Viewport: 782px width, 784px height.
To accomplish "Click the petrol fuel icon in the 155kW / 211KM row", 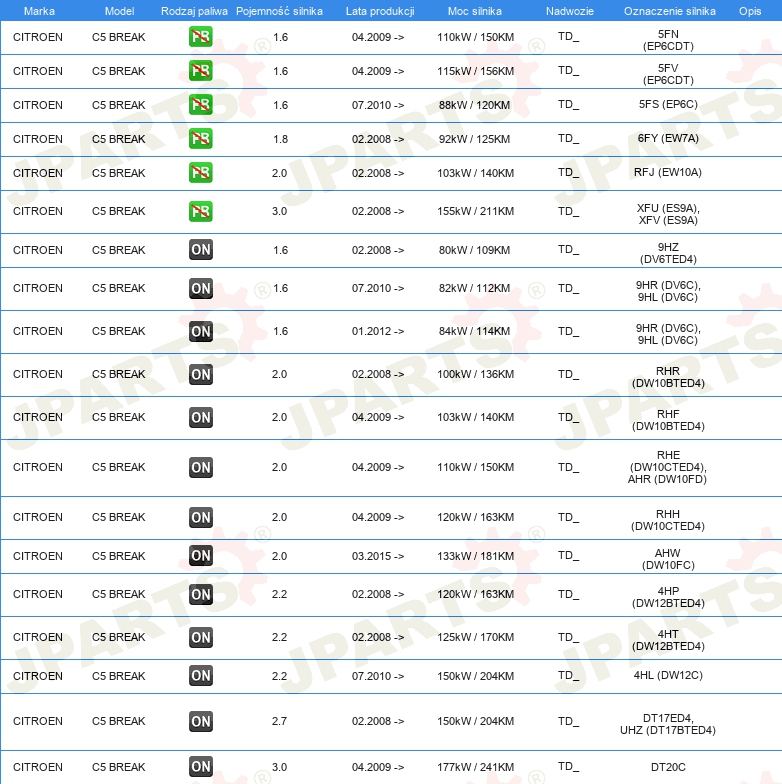I will [x=200, y=211].
